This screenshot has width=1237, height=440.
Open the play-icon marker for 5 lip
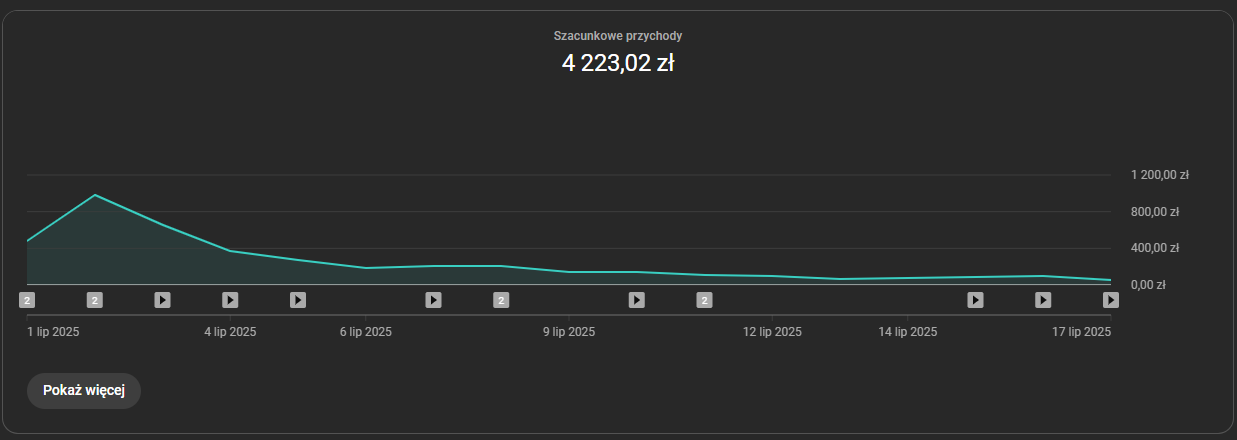tap(298, 299)
